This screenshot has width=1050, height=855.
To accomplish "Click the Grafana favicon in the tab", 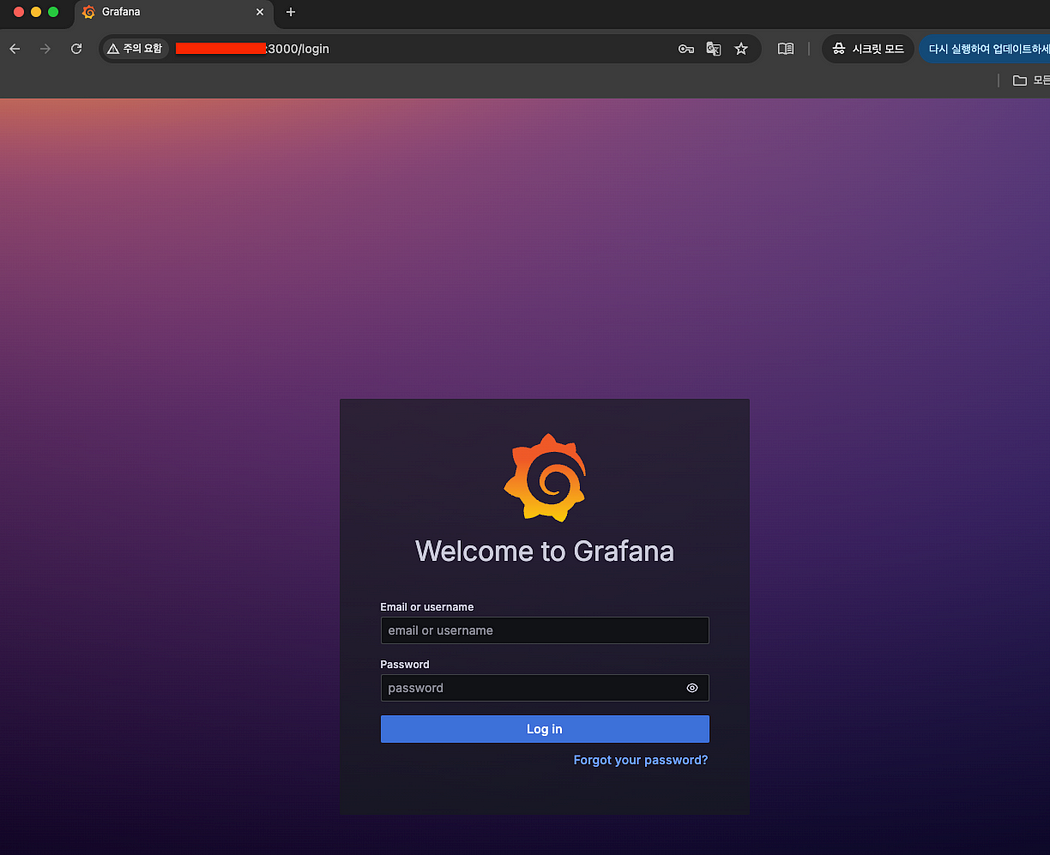I will click(88, 12).
